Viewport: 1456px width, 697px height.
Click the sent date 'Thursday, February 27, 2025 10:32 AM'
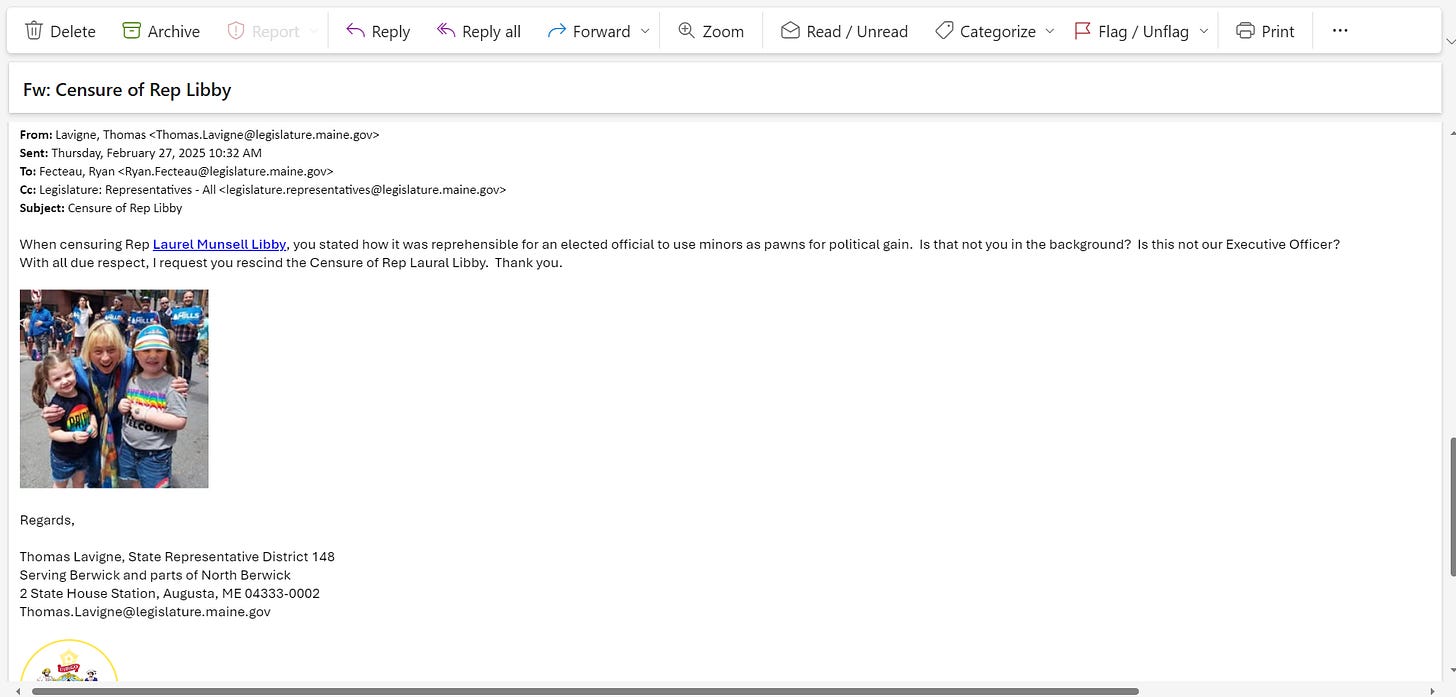pyautogui.click(x=156, y=153)
